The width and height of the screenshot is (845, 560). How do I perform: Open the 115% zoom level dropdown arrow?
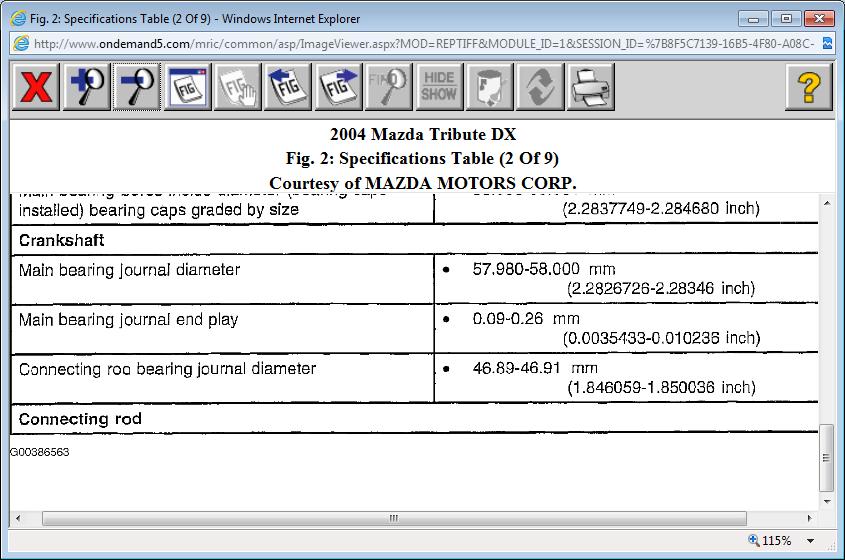point(811,541)
